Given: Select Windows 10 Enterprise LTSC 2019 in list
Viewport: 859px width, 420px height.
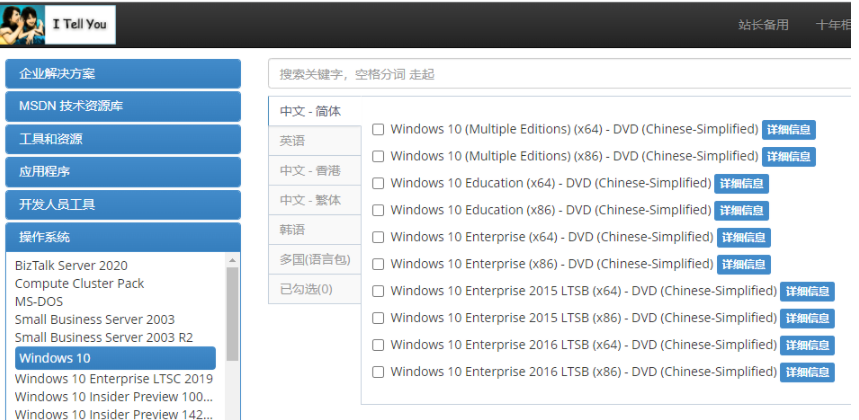Looking at the screenshot, I should click(x=114, y=379).
